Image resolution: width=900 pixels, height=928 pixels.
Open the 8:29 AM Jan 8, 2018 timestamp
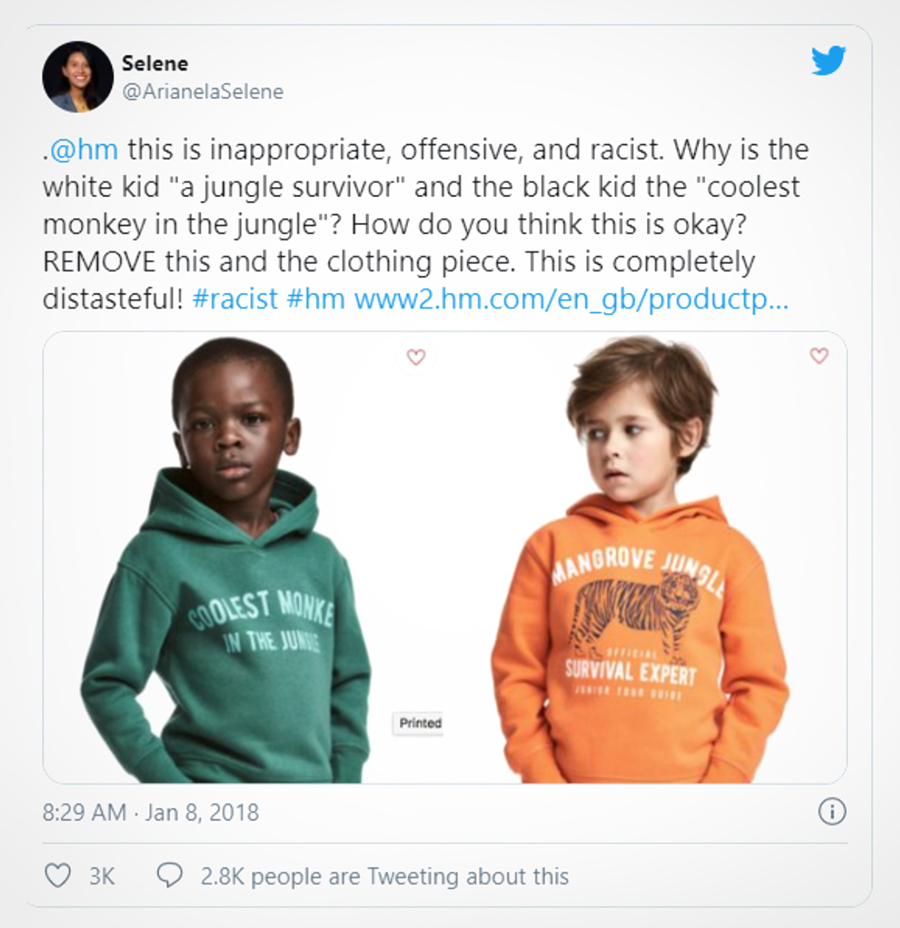click(150, 813)
